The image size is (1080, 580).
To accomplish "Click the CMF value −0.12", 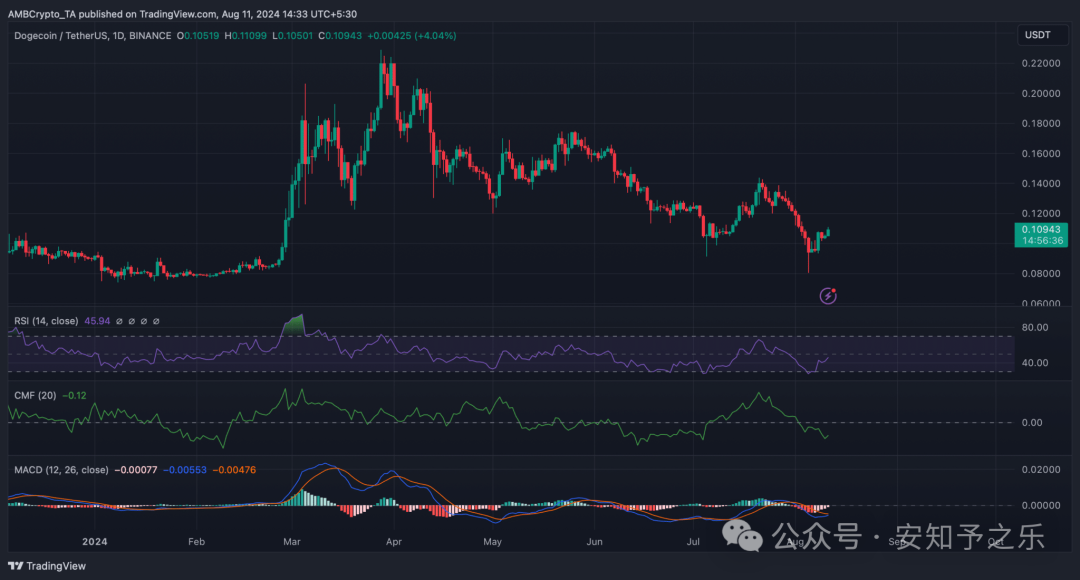I will point(74,395).
